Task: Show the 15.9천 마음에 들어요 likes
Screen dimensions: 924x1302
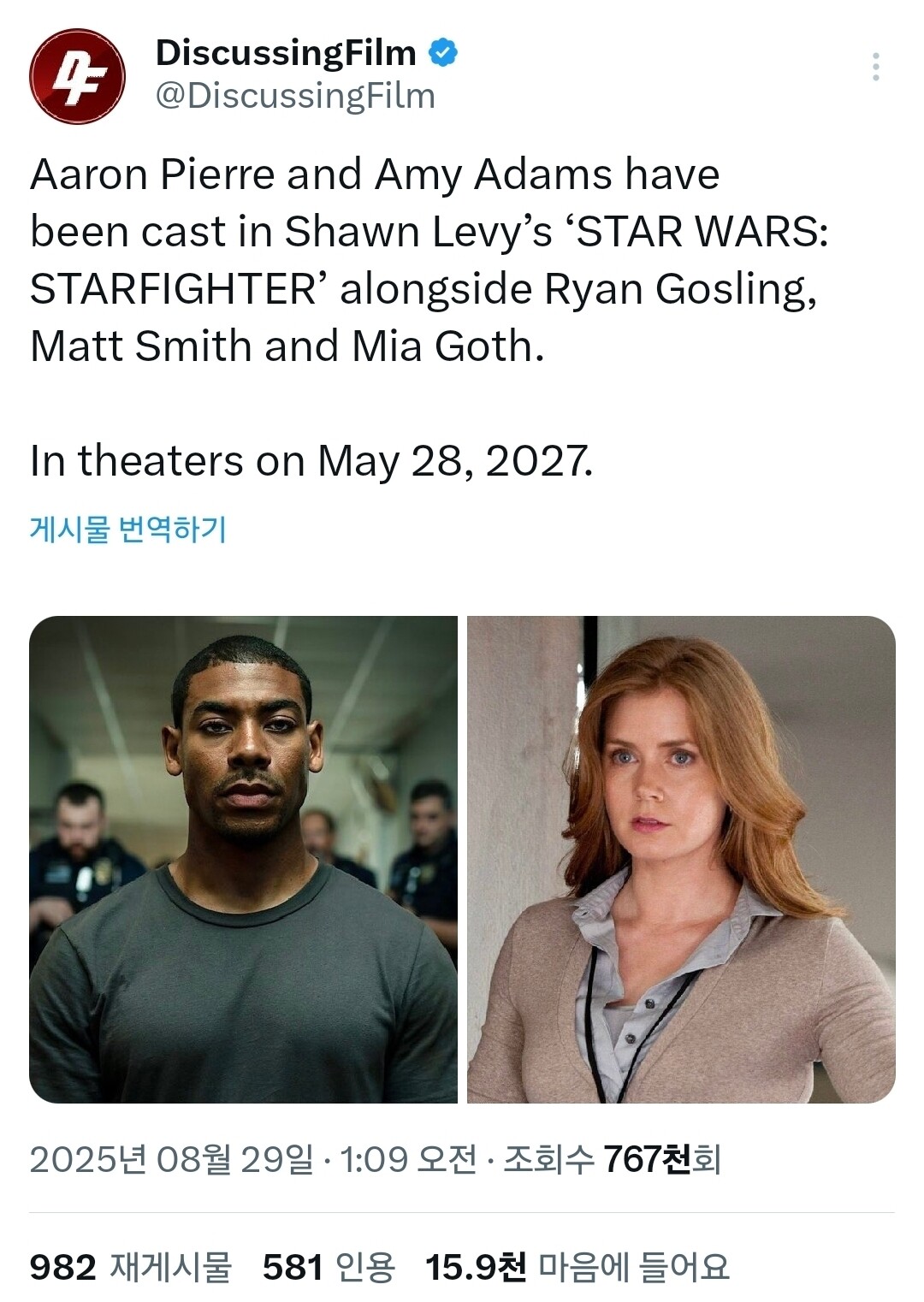Action: click(577, 1266)
